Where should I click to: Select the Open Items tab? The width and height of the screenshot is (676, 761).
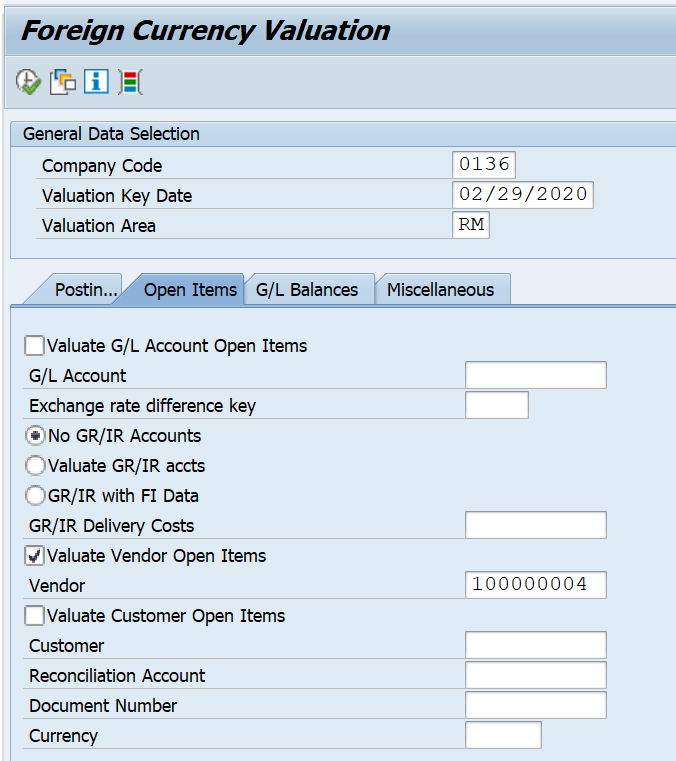(190, 290)
